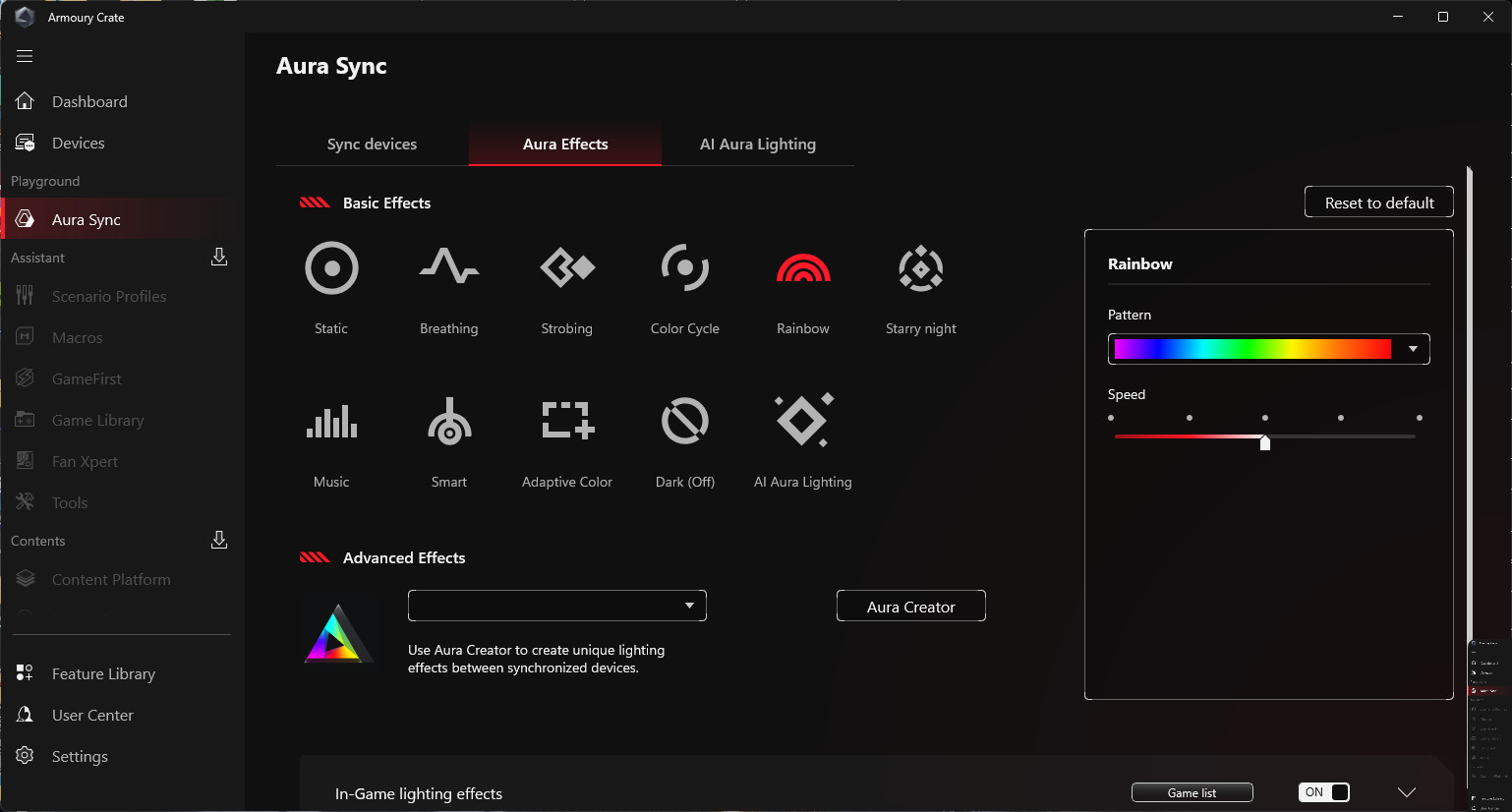
Task: Switch to the AI Aura Lighting tab
Action: 758,144
